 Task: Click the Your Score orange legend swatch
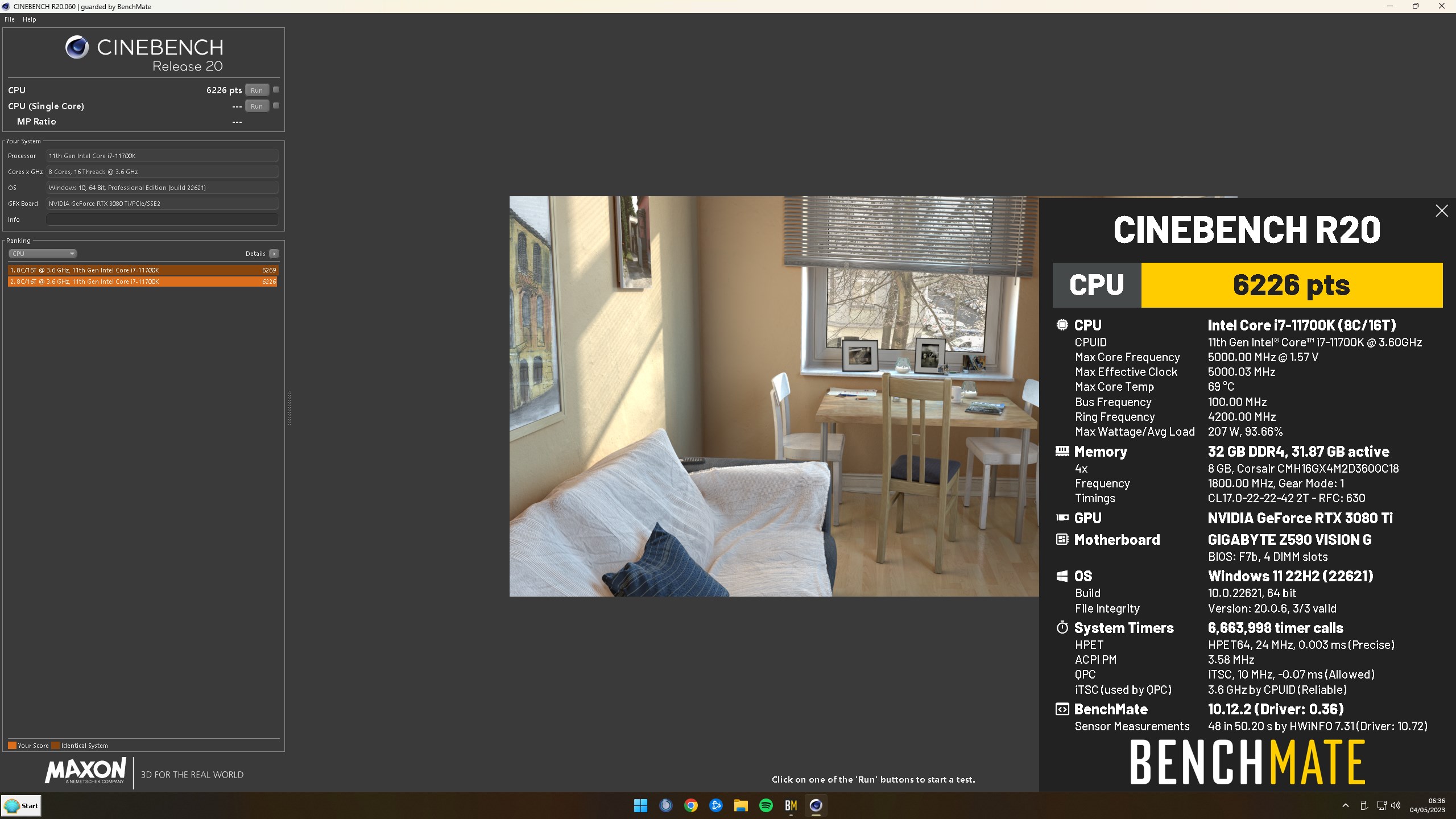tap(12, 746)
